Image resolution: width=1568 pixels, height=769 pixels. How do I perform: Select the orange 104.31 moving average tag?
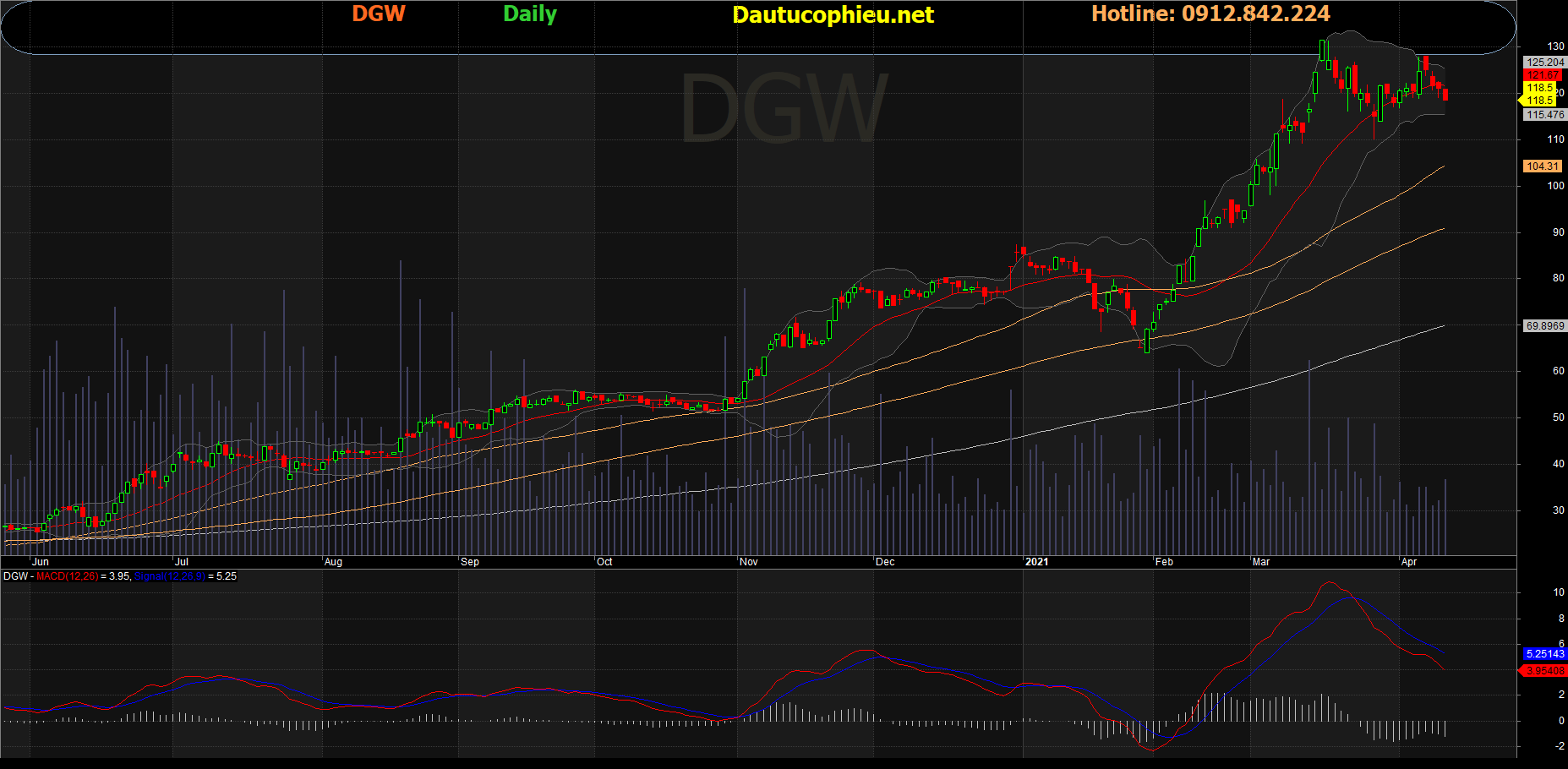1543,166
